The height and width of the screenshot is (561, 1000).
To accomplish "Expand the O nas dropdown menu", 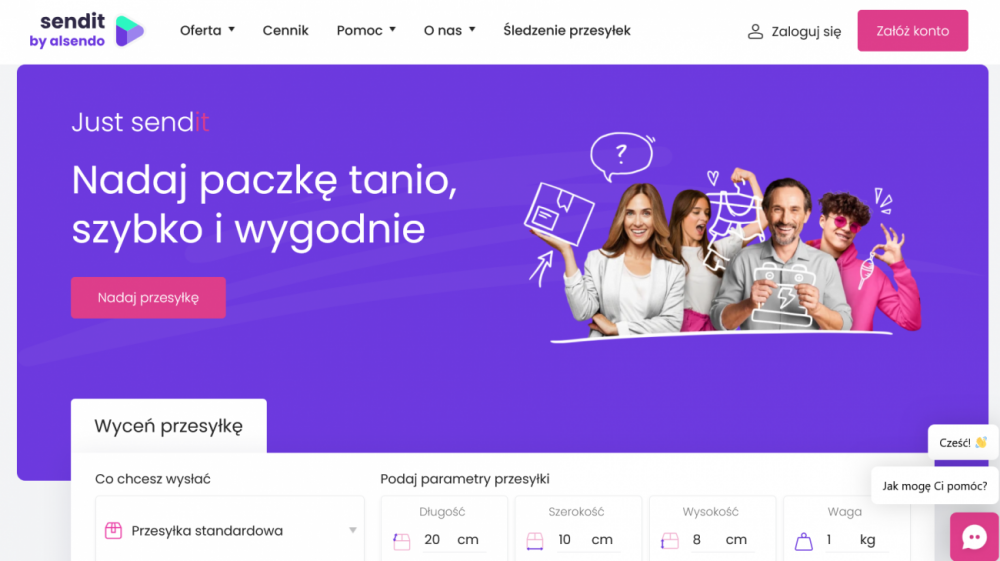I will (x=450, y=31).
